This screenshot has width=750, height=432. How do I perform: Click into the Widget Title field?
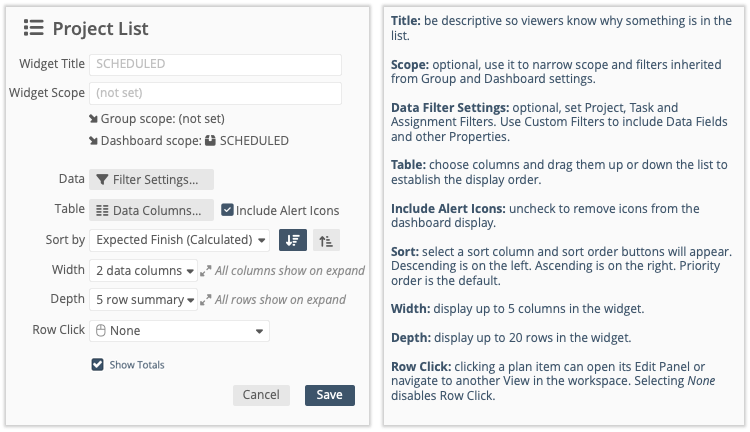pyautogui.click(x=216, y=64)
